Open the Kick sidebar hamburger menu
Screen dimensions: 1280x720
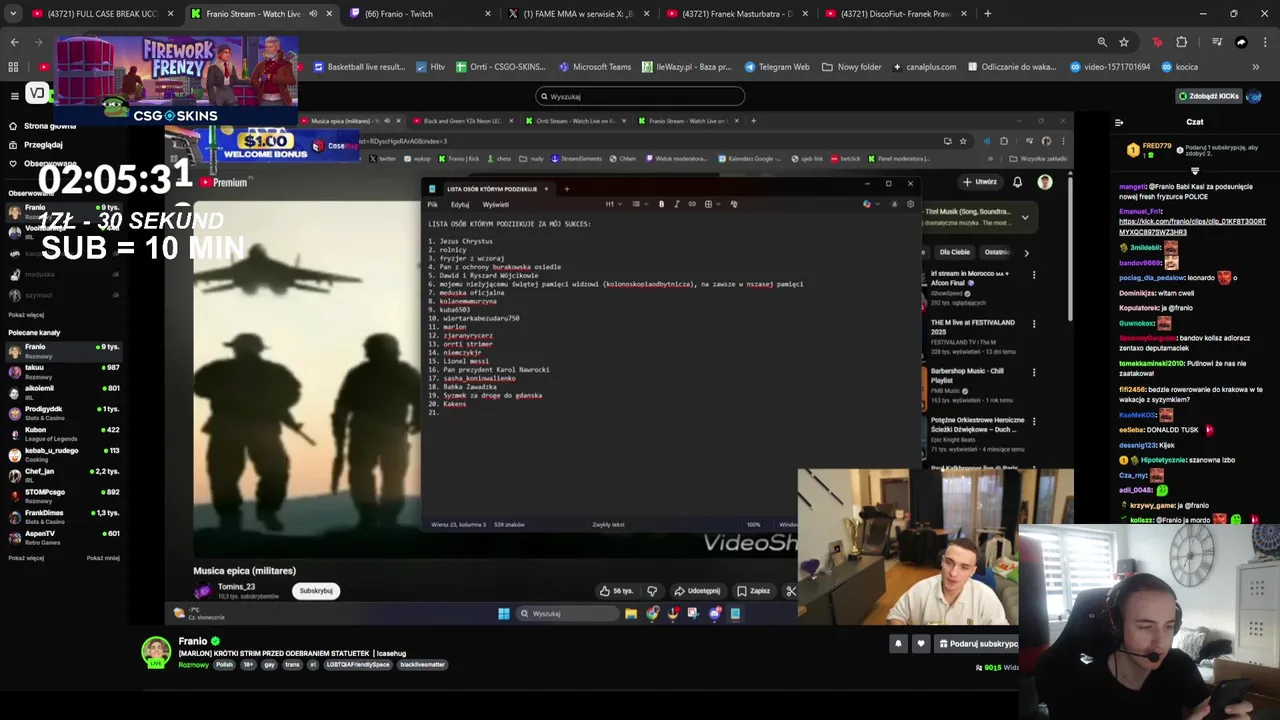click(14, 96)
